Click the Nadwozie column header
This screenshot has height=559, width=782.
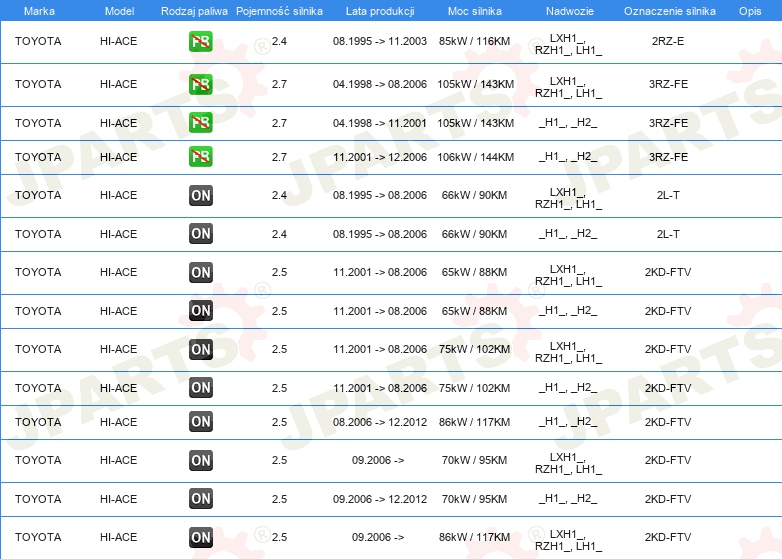[570, 11]
